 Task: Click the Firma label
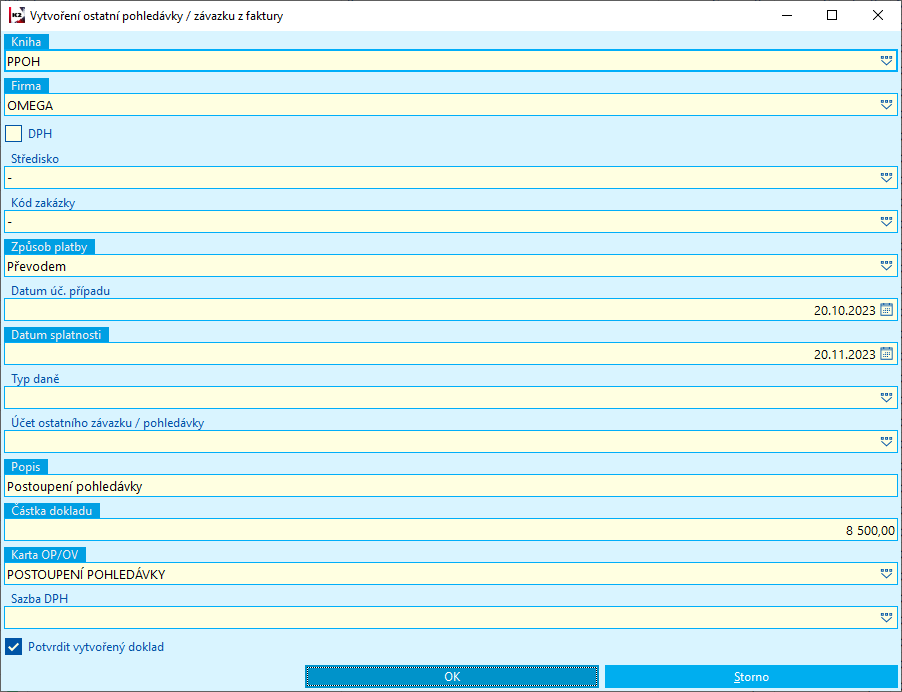[26, 86]
